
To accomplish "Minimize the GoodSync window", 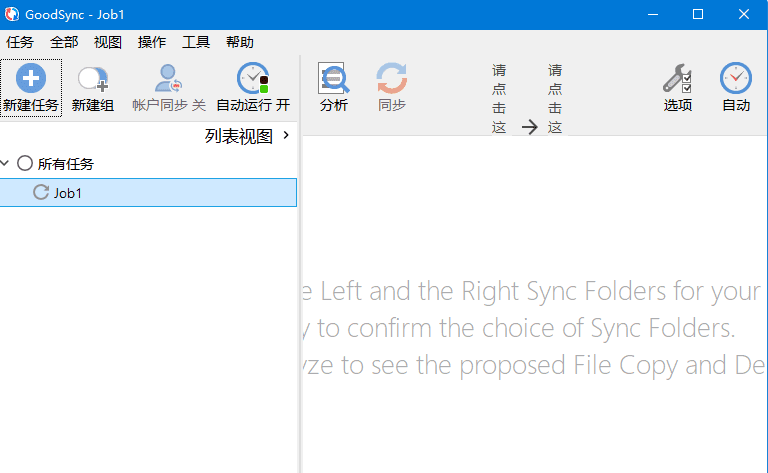I will pyautogui.click(x=653, y=15).
